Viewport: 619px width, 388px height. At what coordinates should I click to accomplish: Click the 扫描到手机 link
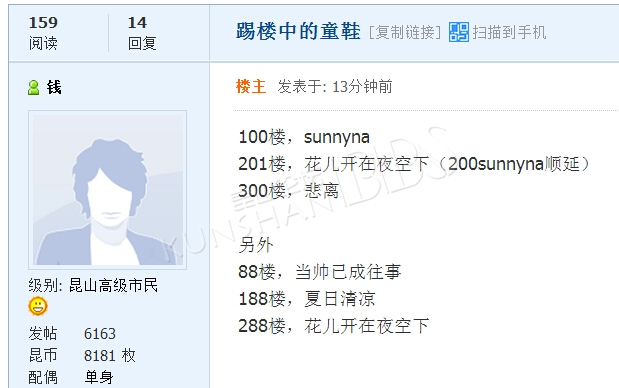pos(510,32)
